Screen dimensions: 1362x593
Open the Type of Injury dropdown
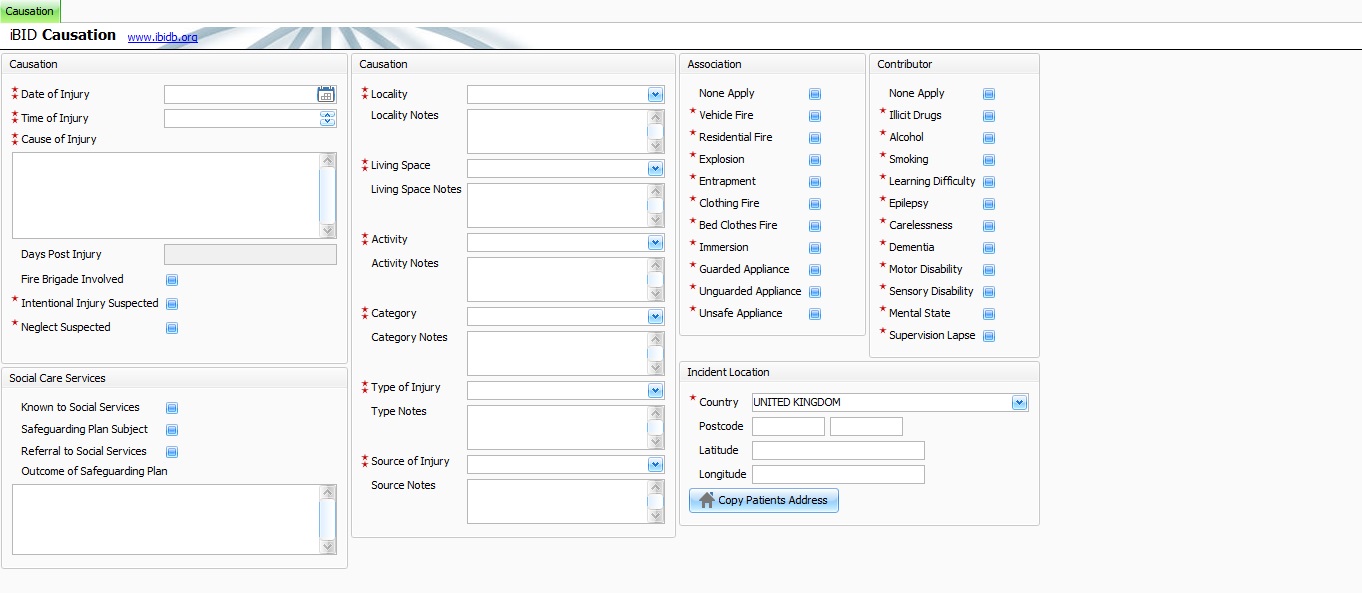pyautogui.click(x=655, y=390)
